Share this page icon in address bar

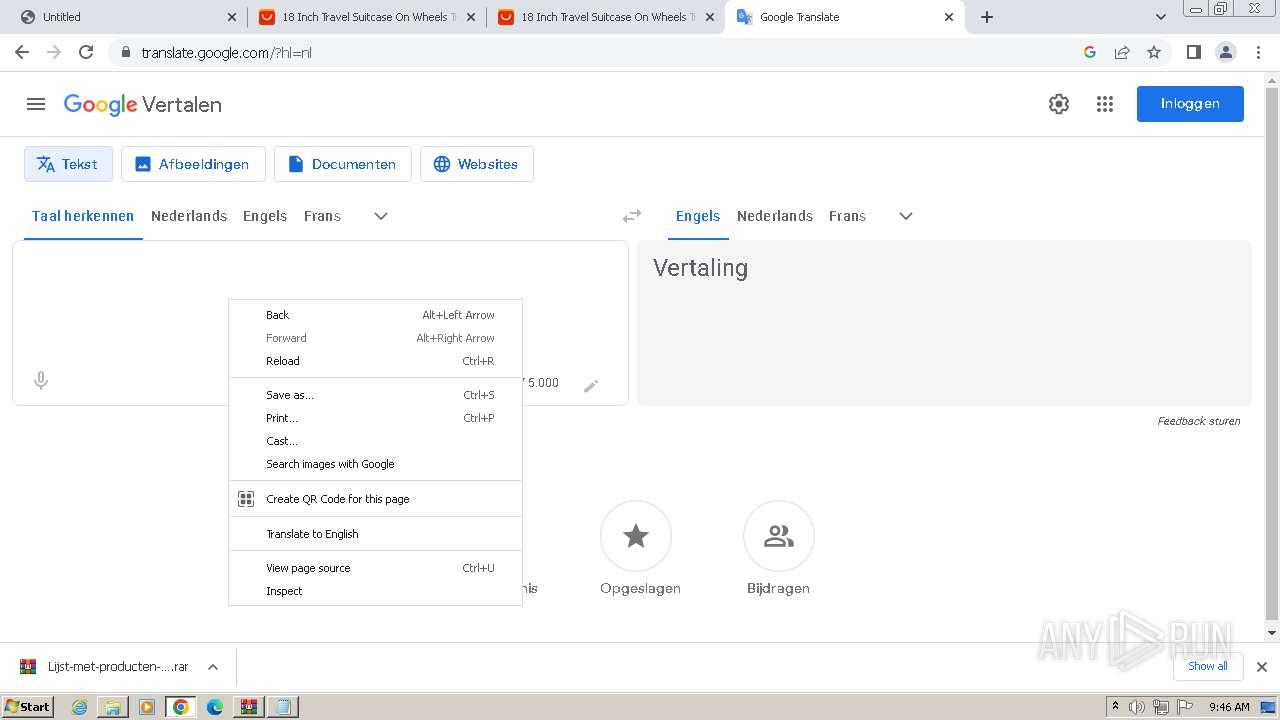(x=1122, y=52)
